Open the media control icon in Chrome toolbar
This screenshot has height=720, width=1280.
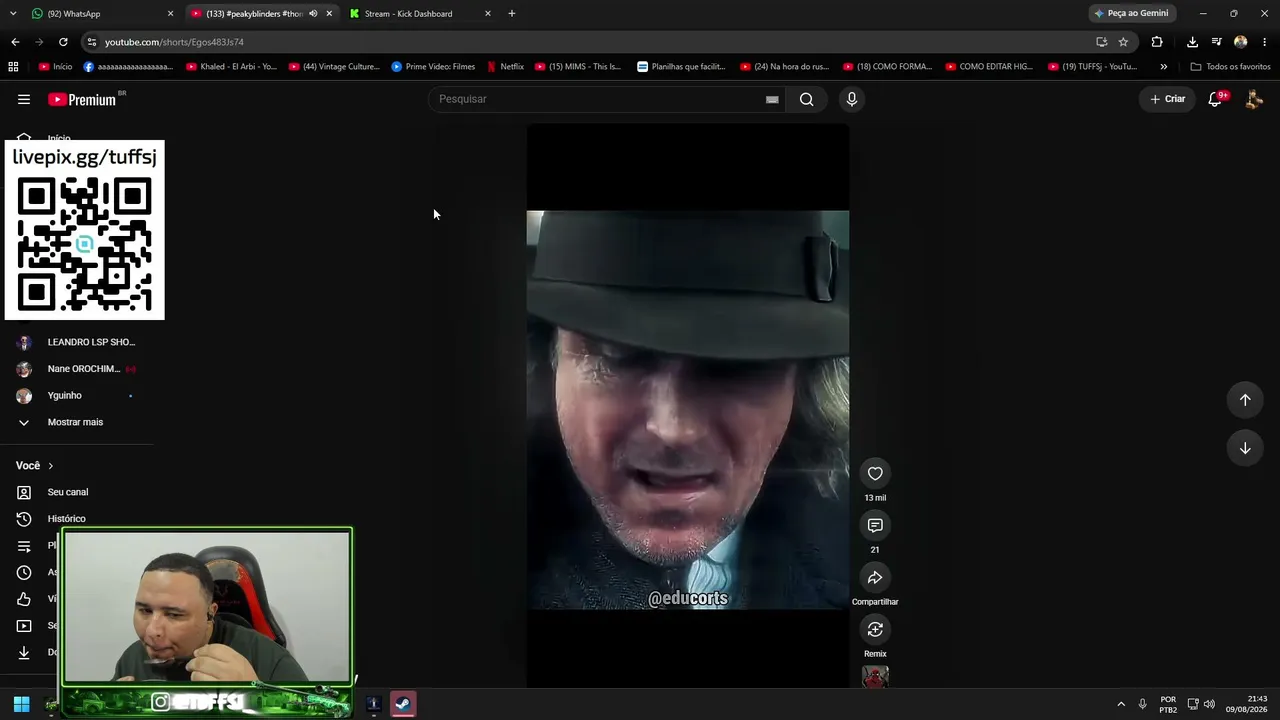[1216, 42]
